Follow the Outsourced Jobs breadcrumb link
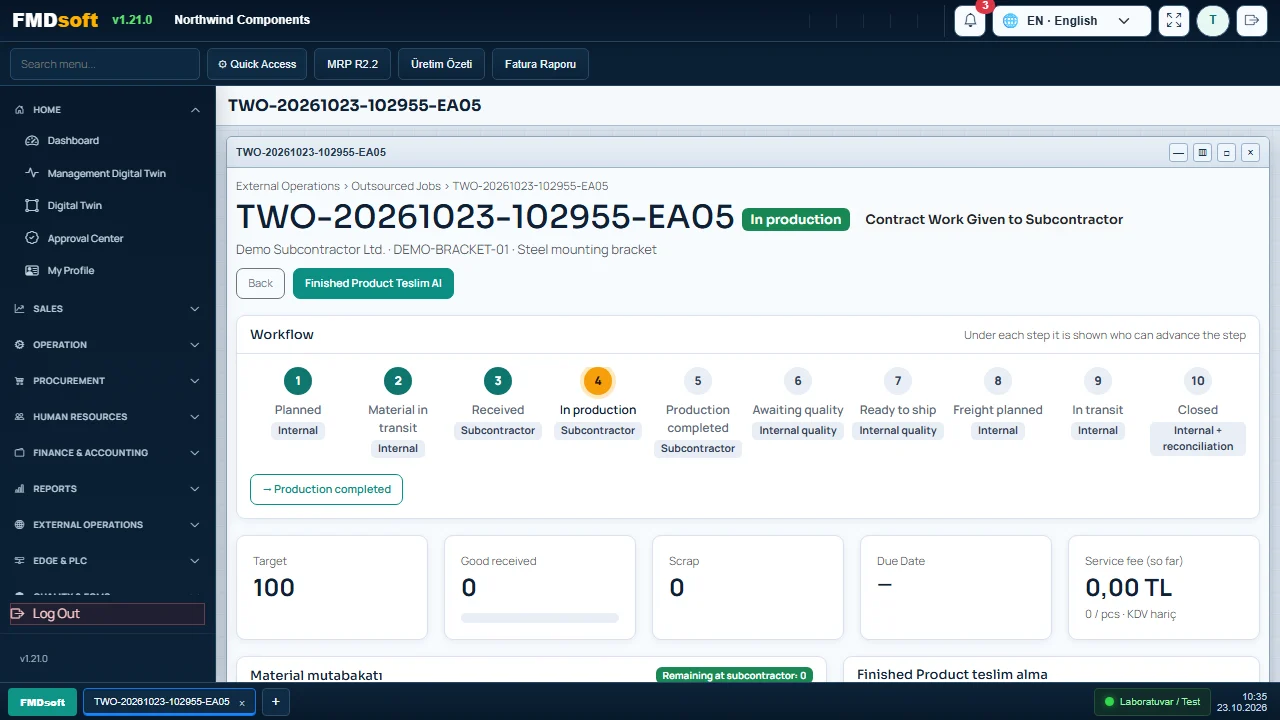This screenshot has width=1280, height=720. click(x=396, y=186)
